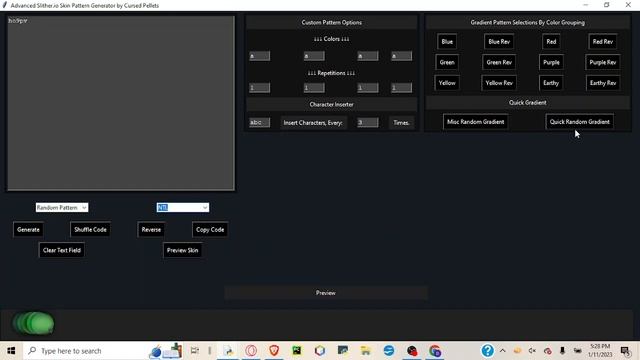This screenshot has width=640, height=360.
Task: Open the monitor app icon in taskbar
Action: (343, 351)
